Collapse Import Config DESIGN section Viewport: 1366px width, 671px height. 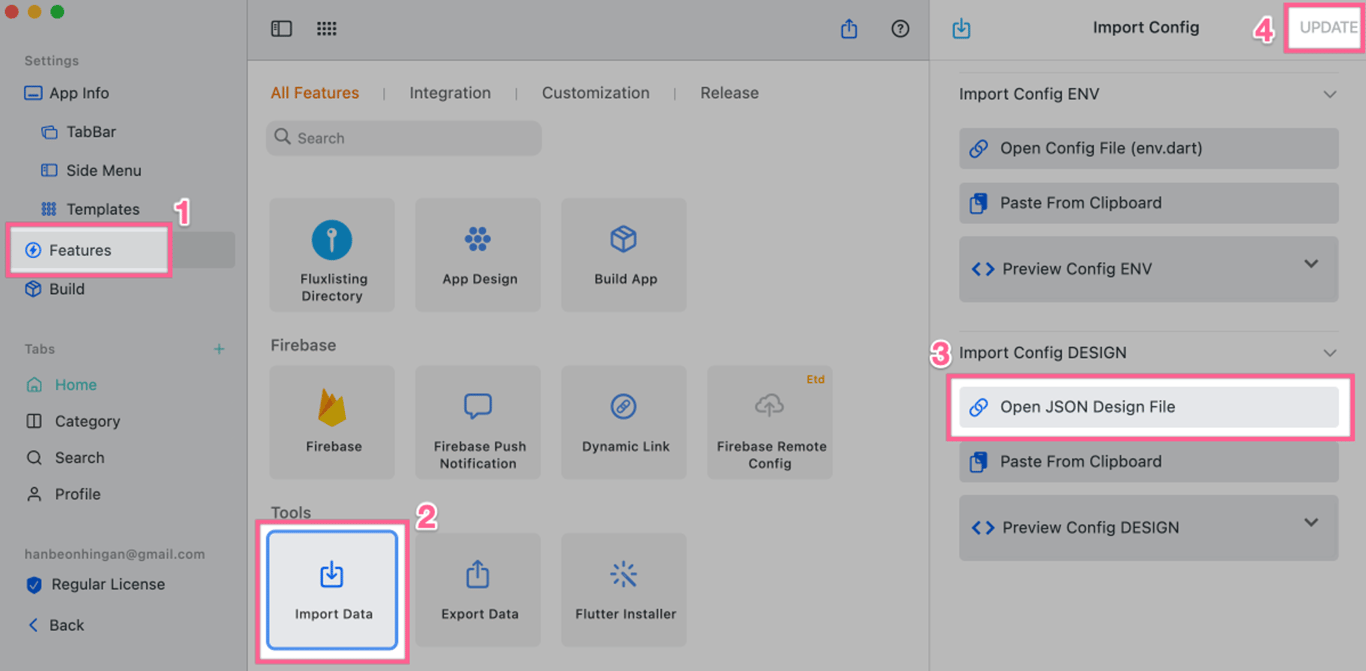point(1330,353)
